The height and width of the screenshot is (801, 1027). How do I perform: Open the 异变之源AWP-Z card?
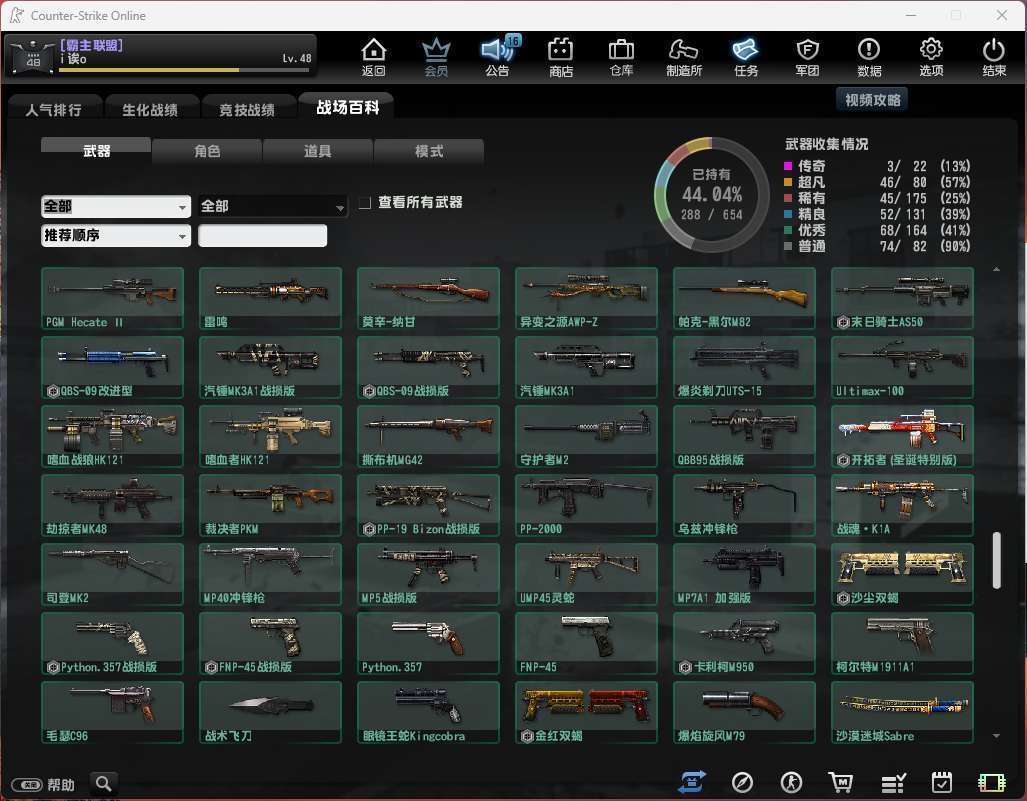586,298
